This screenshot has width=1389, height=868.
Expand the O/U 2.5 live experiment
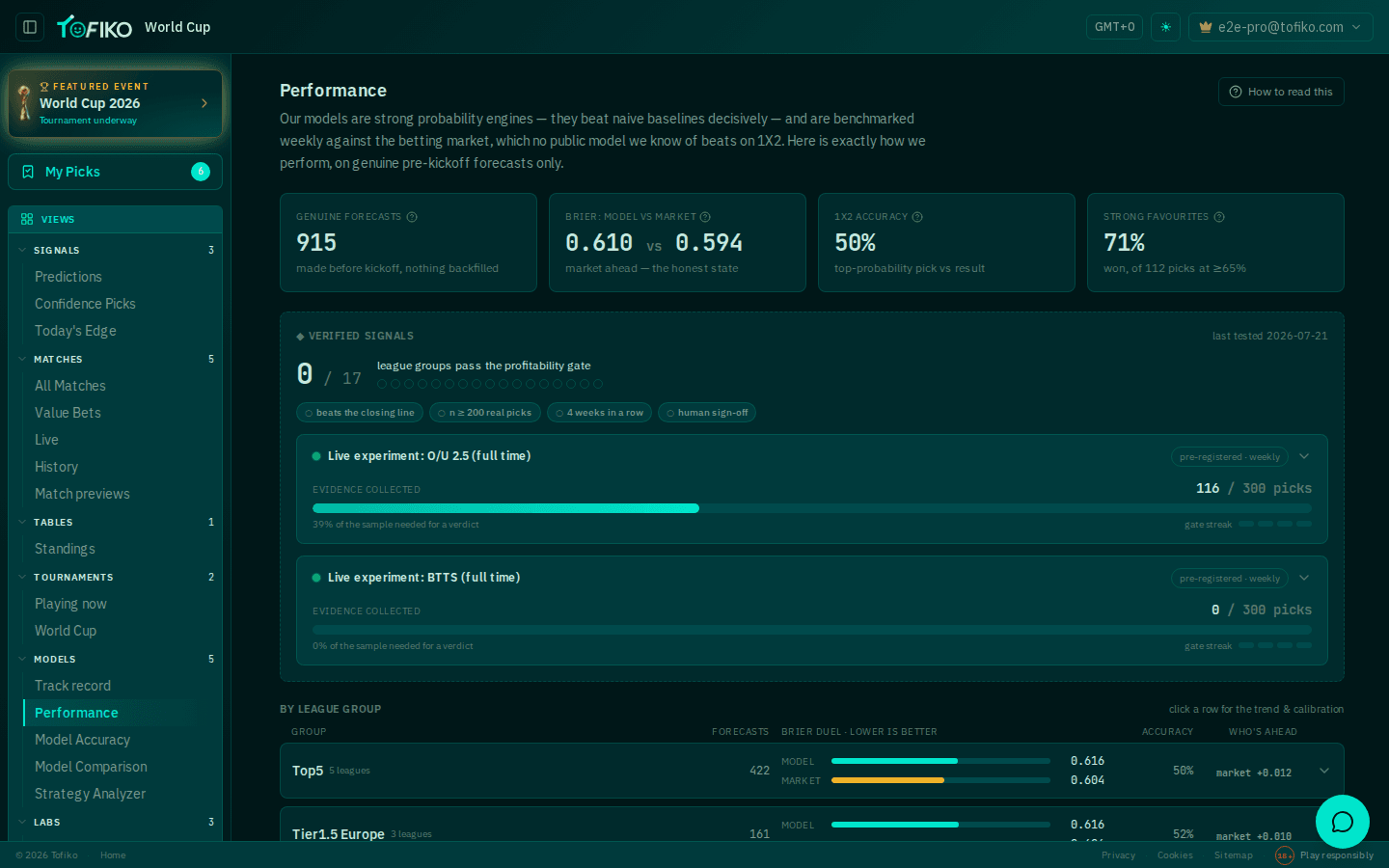1304,456
